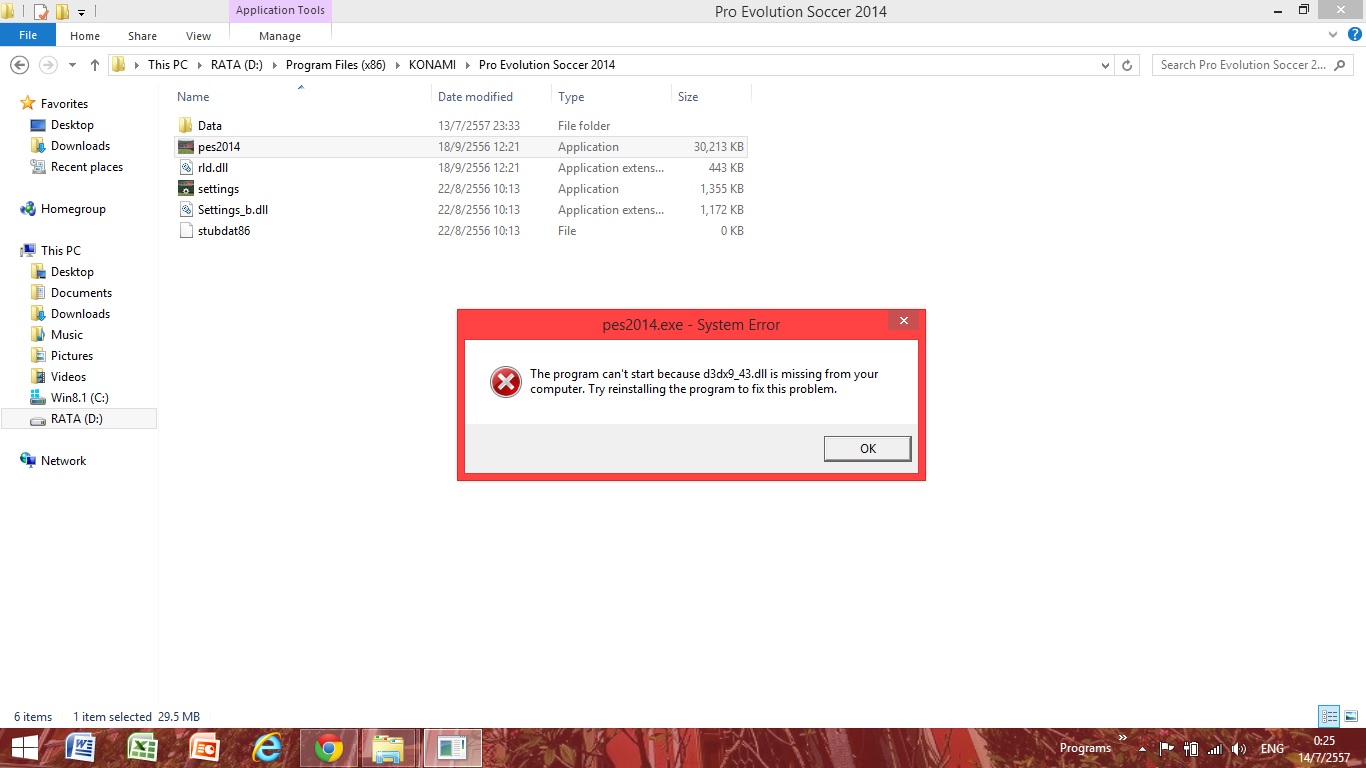The width and height of the screenshot is (1366, 768).
Task: Refresh the current folder view
Action: point(1127,65)
